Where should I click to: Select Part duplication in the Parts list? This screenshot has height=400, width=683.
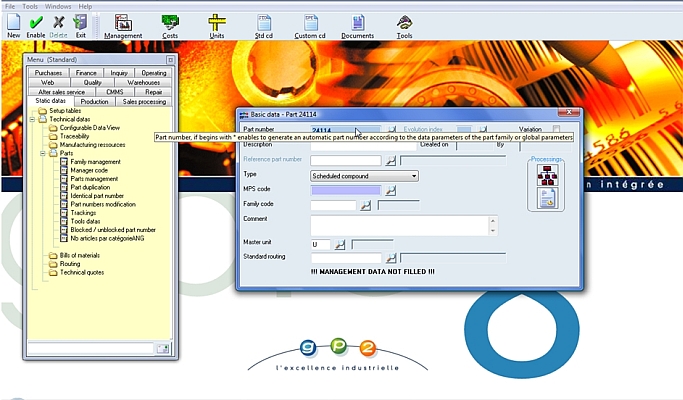click(x=90, y=187)
